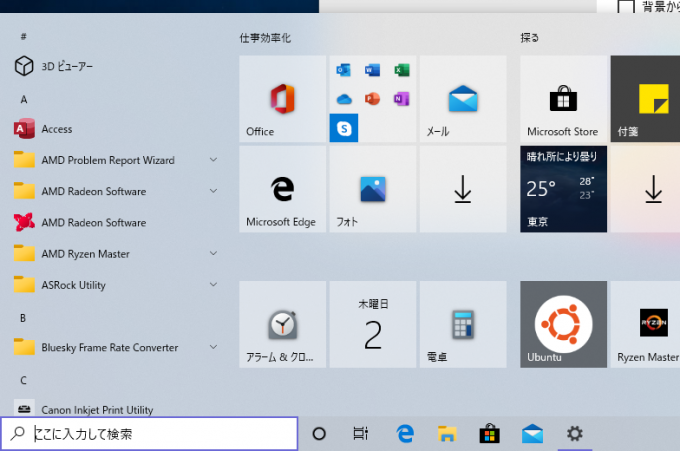The width and height of the screenshot is (680, 451).
Task: Open the Skype tile
Action: pos(344,128)
